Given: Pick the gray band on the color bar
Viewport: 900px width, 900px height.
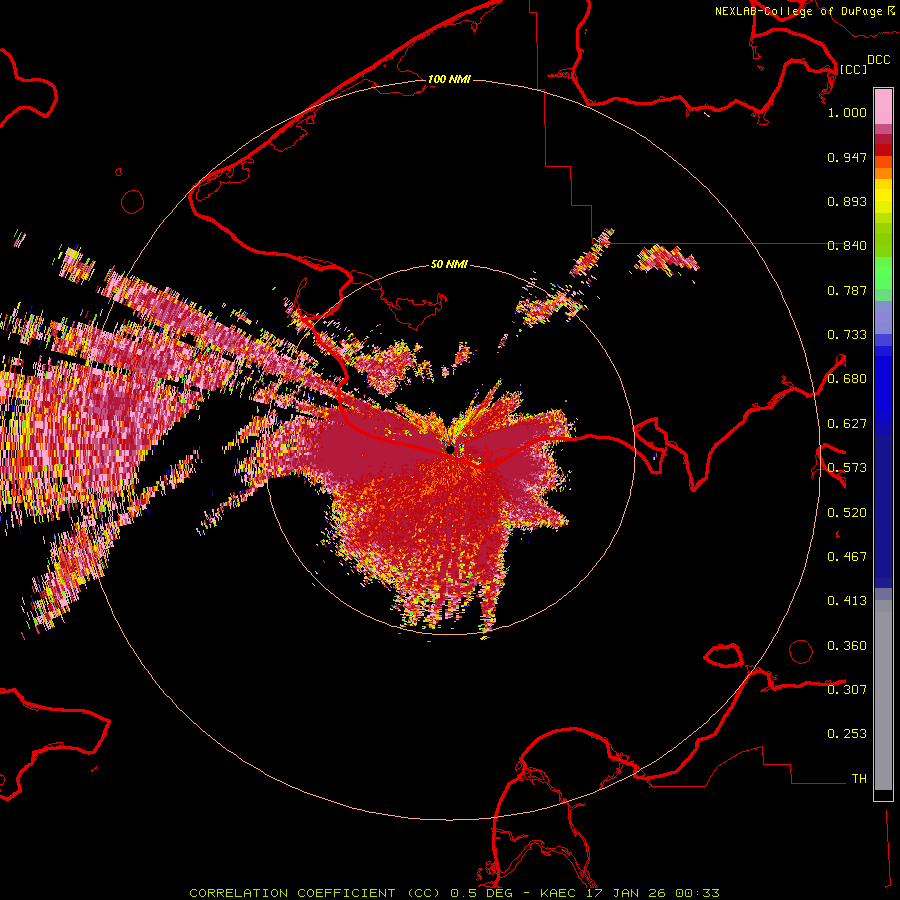Looking at the screenshot, I should click(883, 695).
